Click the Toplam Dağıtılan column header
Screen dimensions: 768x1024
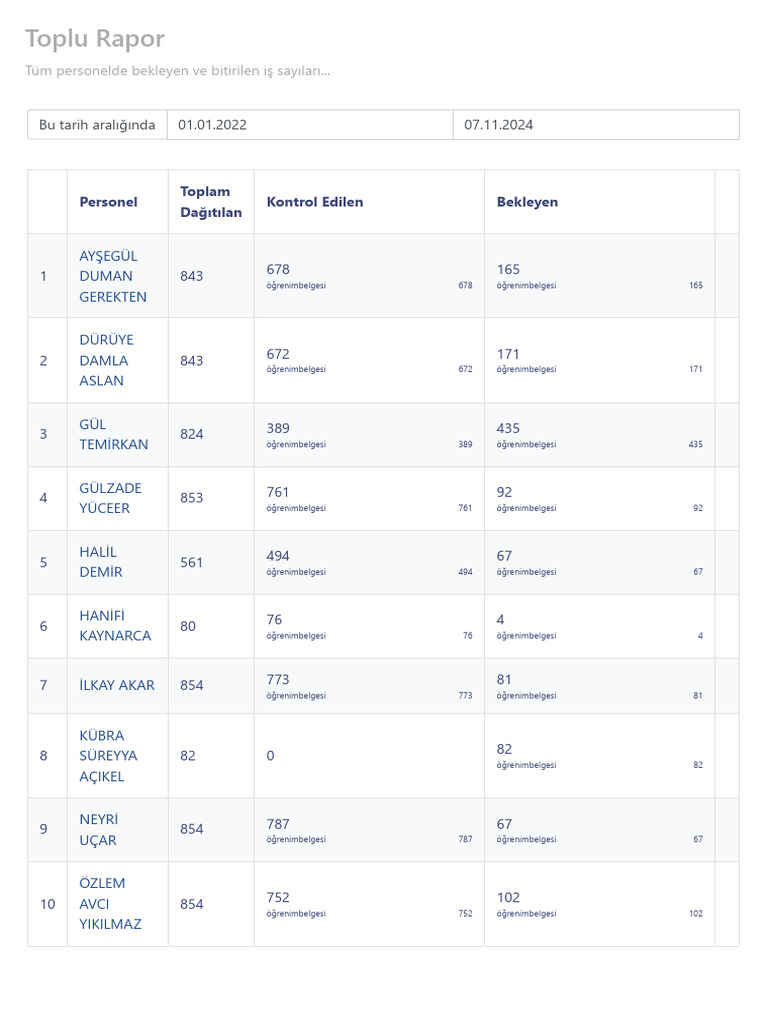[211, 202]
